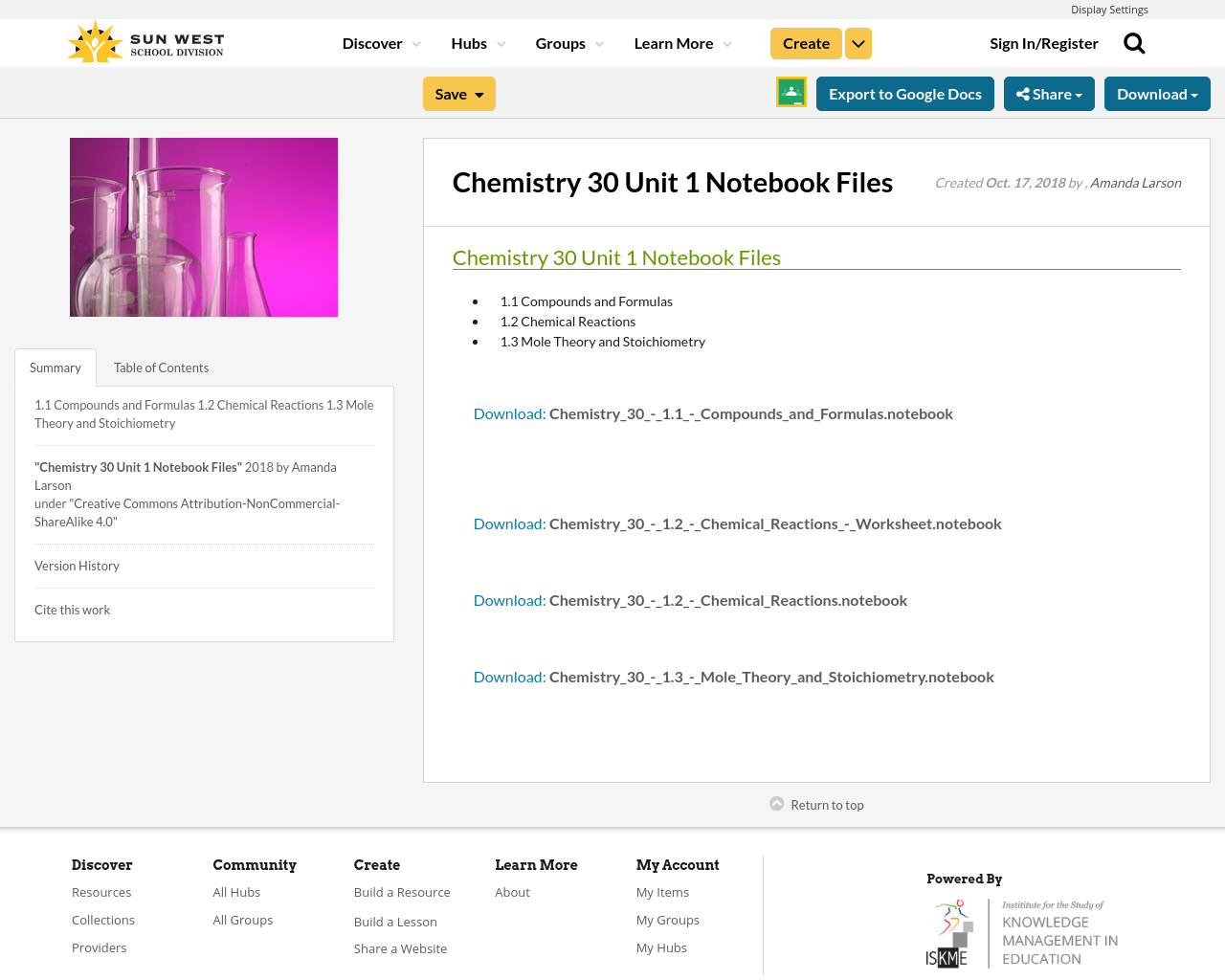Click the pink beakers thumbnail image
Screen dimensions: 1225x980
pyautogui.click(x=204, y=227)
